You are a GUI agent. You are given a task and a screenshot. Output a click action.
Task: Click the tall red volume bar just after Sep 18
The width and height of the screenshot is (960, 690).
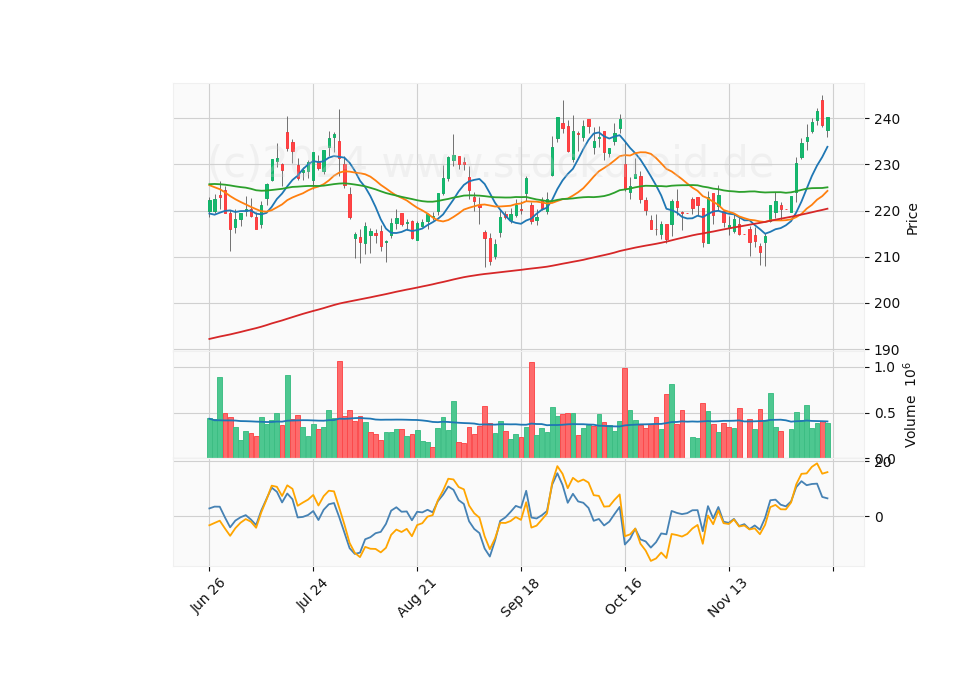coord(532,410)
